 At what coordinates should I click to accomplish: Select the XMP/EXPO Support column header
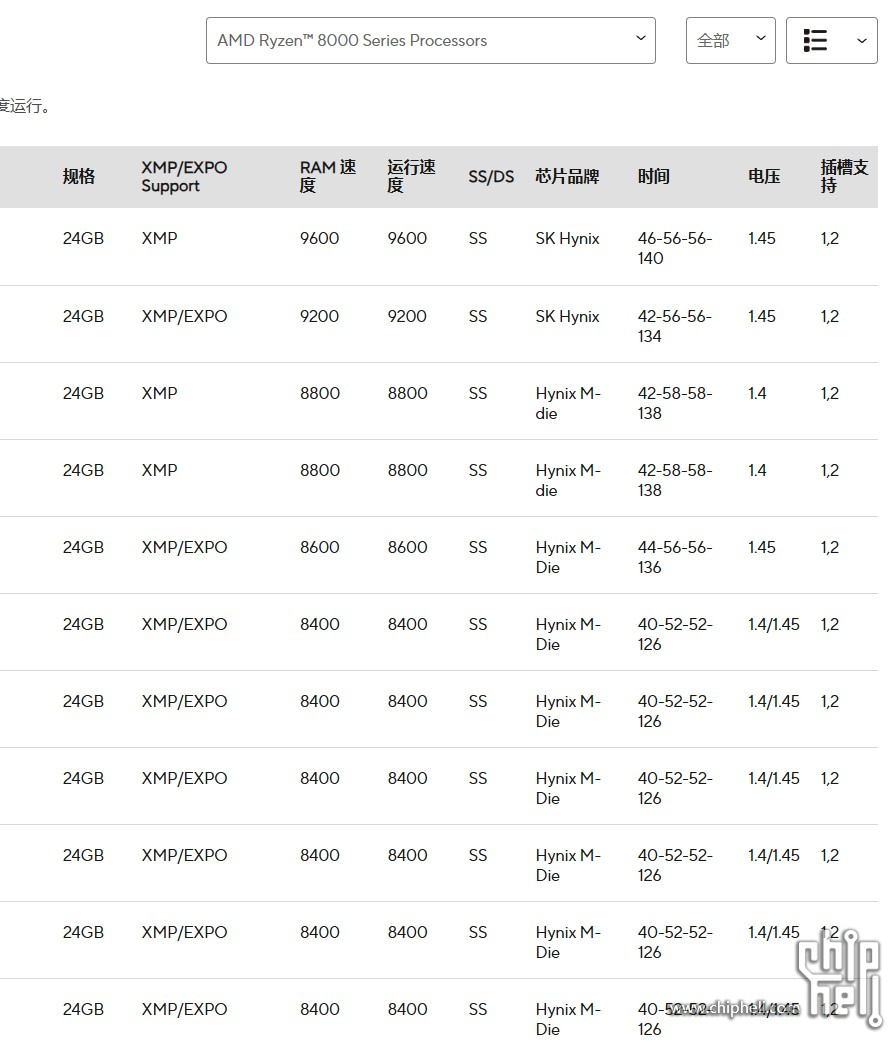tap(184, 177)
